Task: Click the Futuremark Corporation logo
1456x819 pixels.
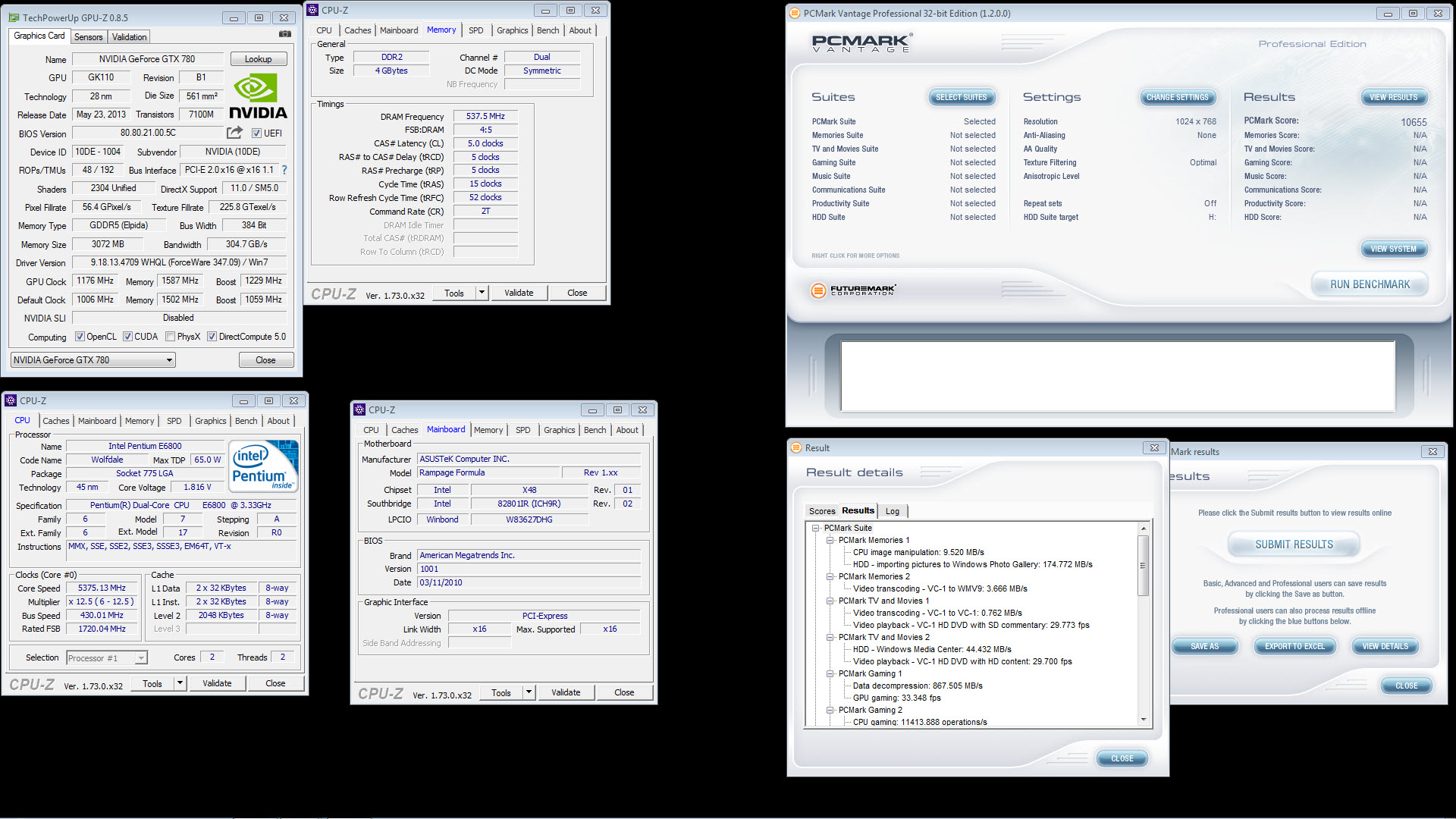Action: (x=854, y=290)
